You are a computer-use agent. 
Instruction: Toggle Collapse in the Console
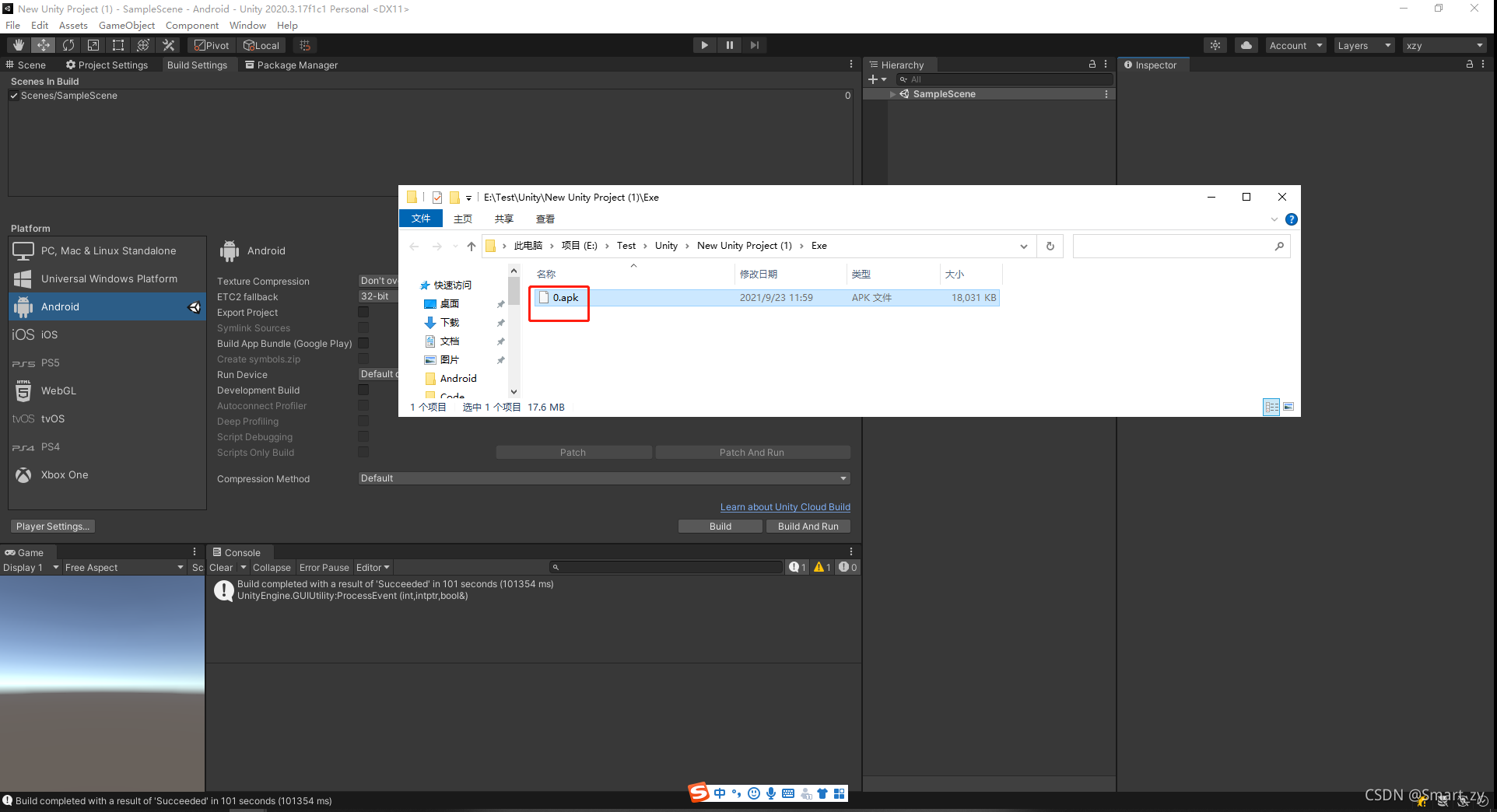[272, 567]
